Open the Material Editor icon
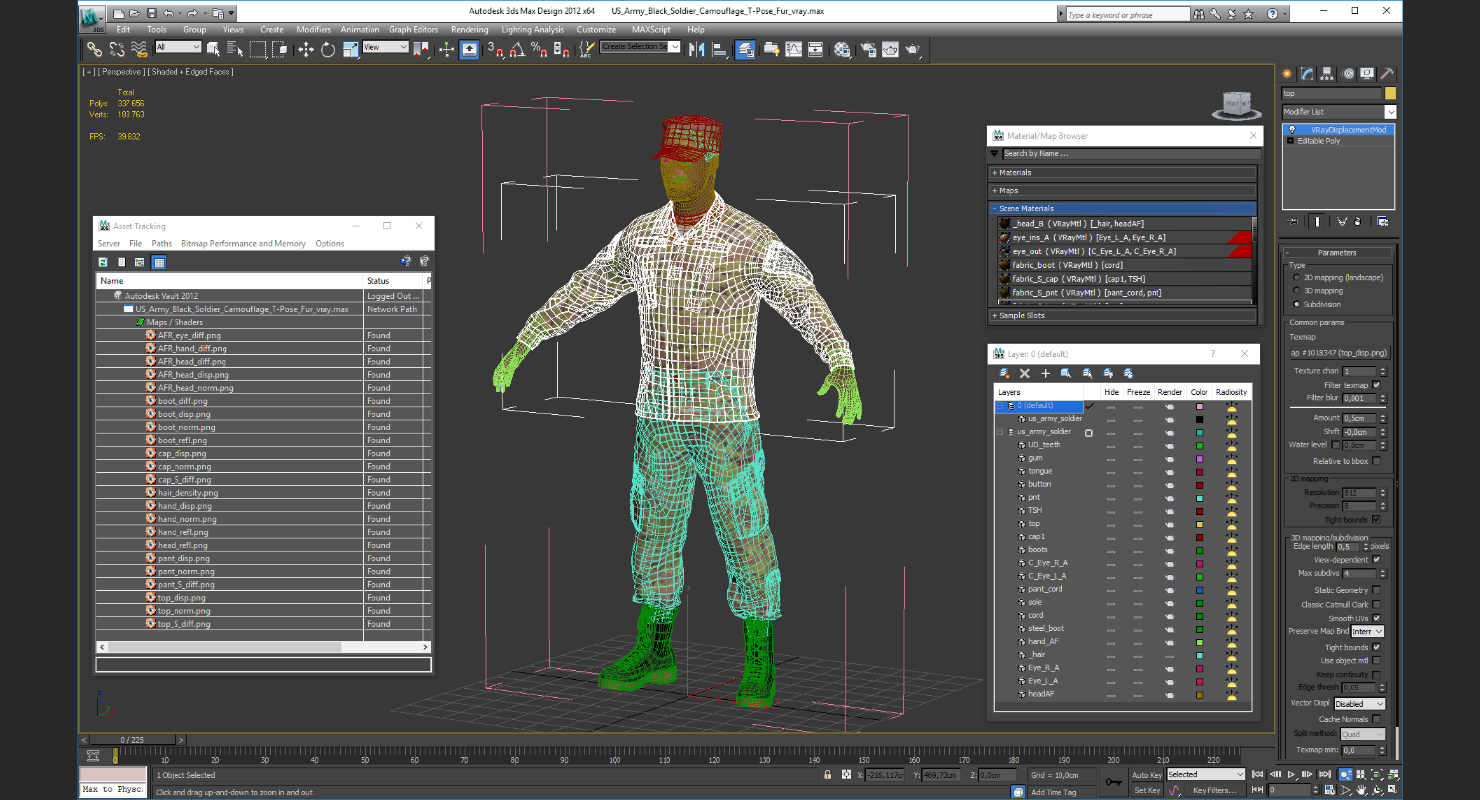This screenshot has width=1480, height=800. (843, 49)
